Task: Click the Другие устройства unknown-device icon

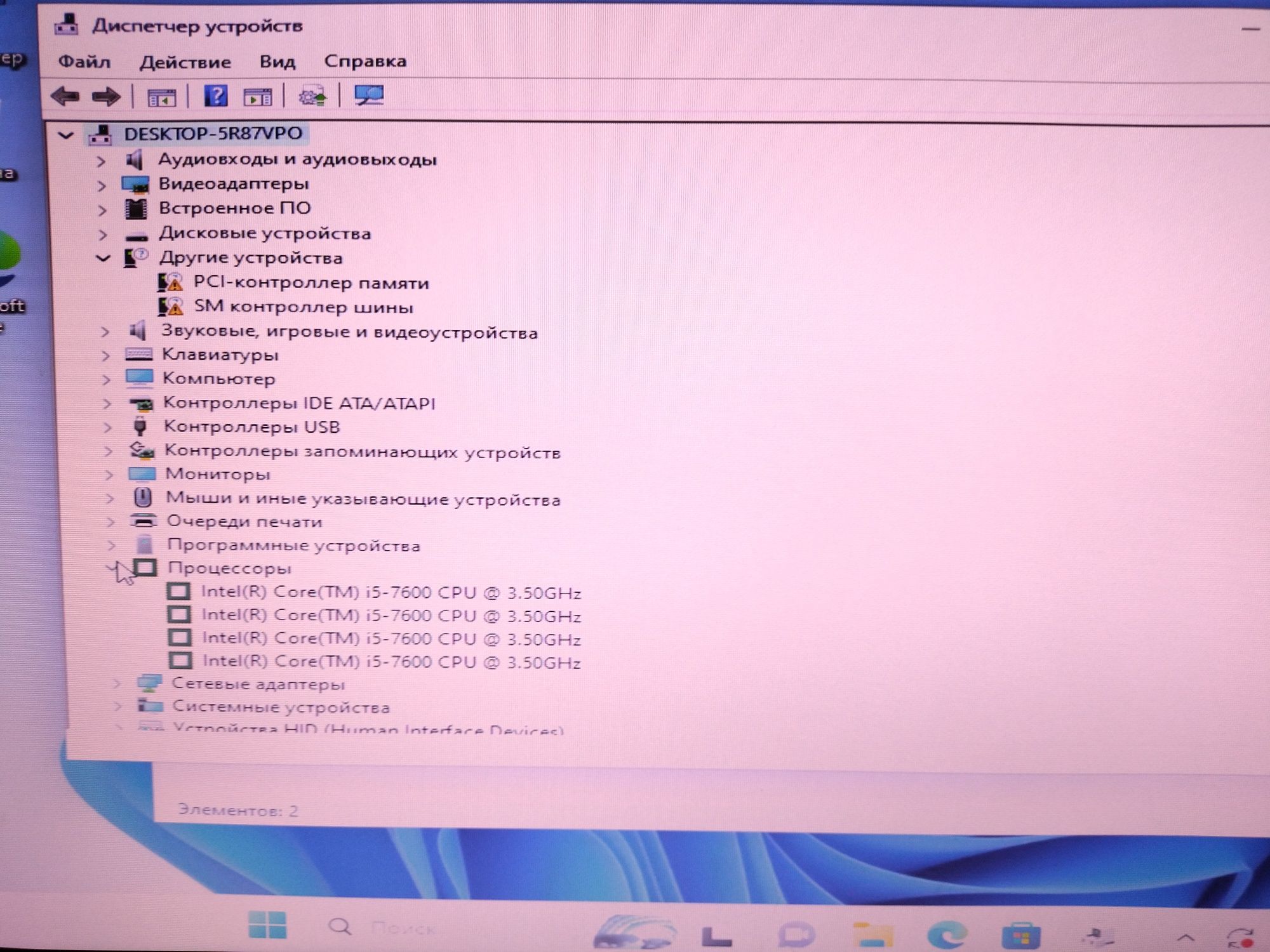Action: (x=136, y=258)
